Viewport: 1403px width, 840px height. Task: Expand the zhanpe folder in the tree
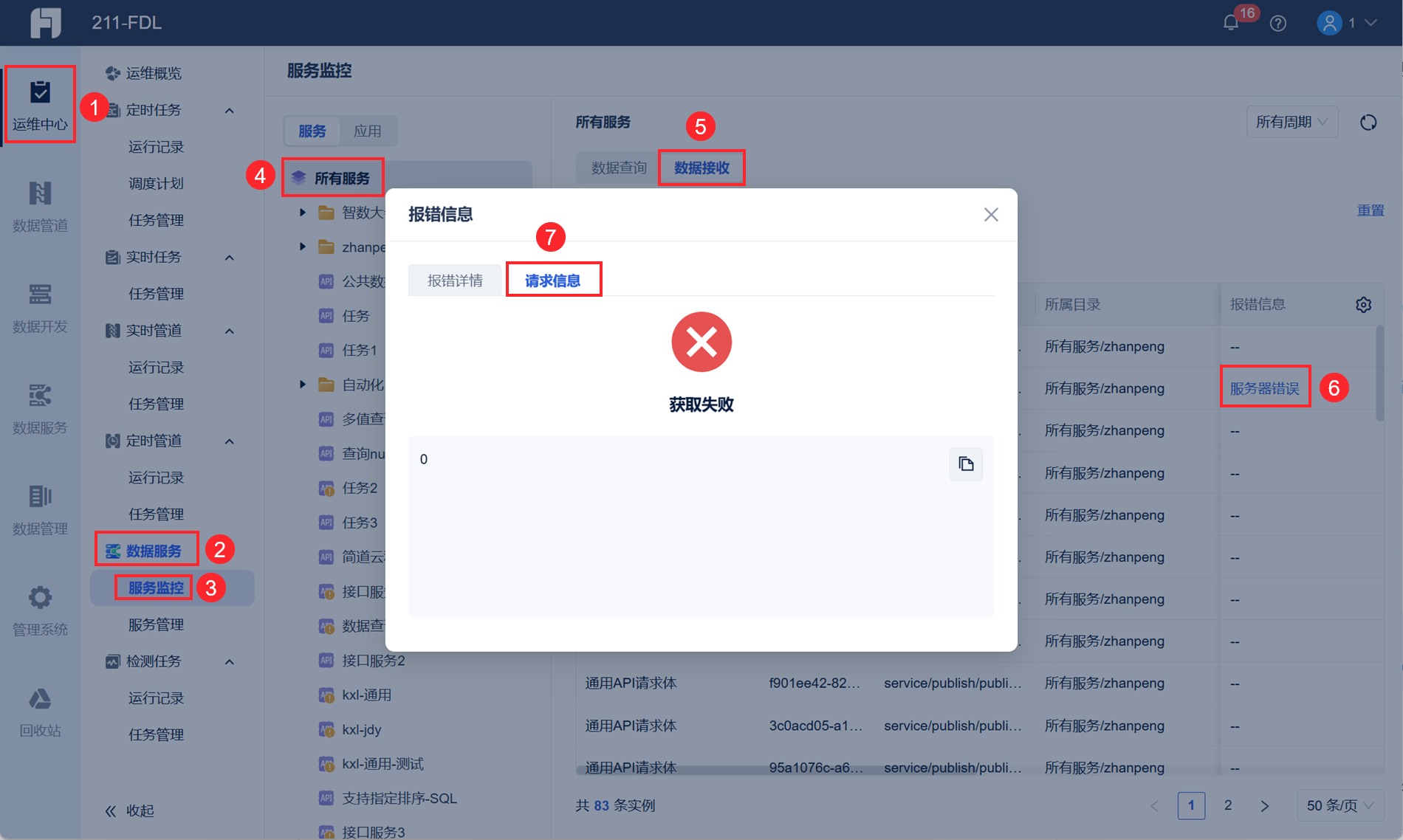pyautogui.click(x=303, y=247)
